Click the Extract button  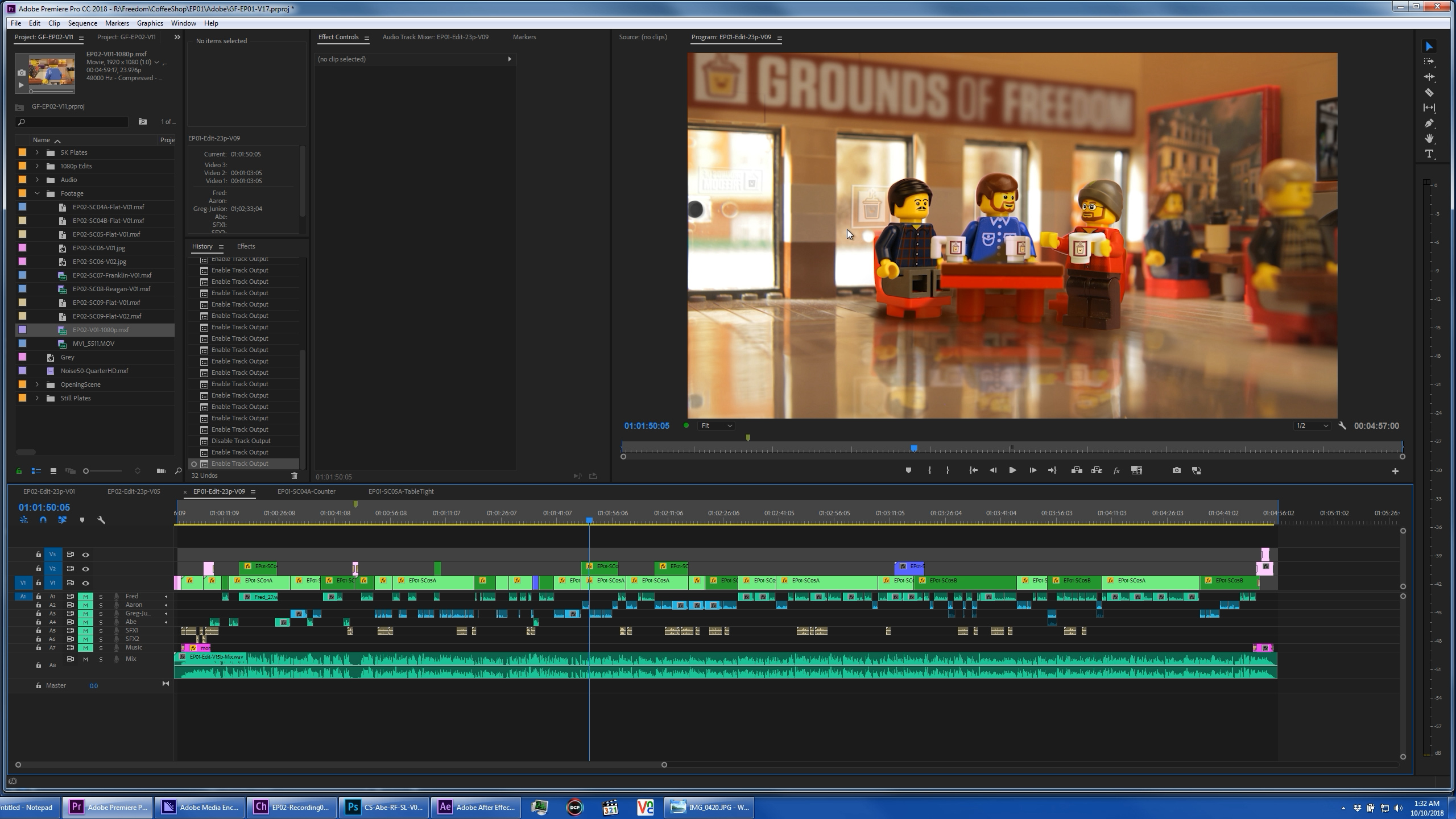pos(1097,470)
